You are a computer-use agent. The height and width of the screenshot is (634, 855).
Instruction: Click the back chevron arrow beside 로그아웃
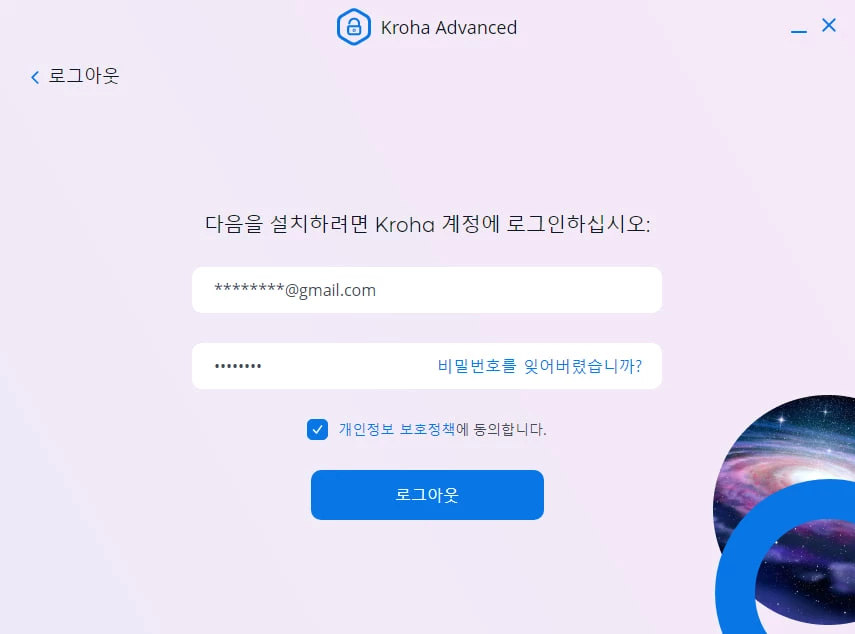point(35,77)
